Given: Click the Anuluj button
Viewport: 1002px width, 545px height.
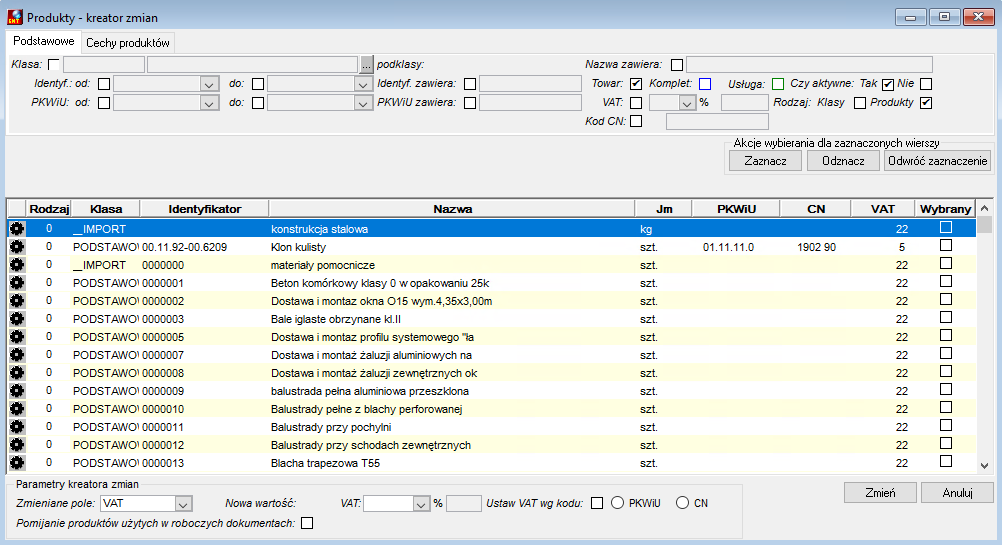Looking at the screenshot, I should [957, 493].
